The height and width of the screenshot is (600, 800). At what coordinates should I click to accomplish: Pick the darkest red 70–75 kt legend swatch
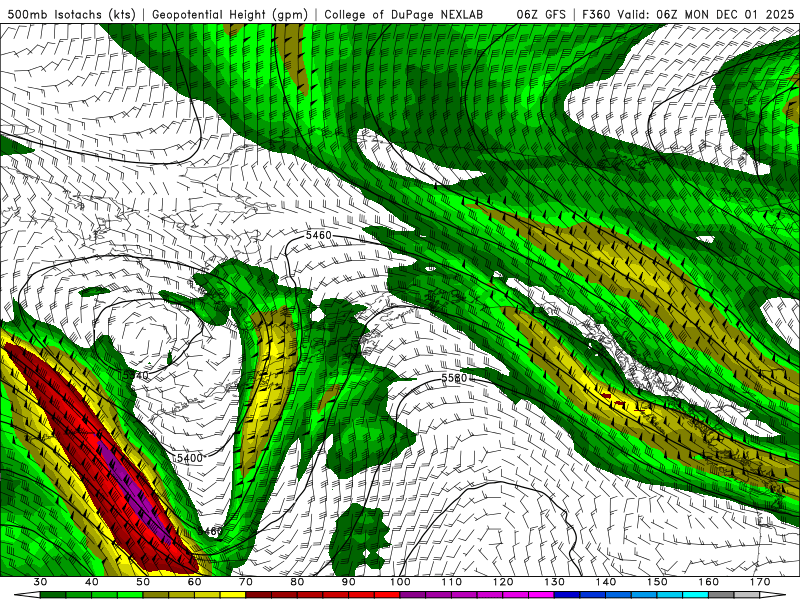(259, 595)
